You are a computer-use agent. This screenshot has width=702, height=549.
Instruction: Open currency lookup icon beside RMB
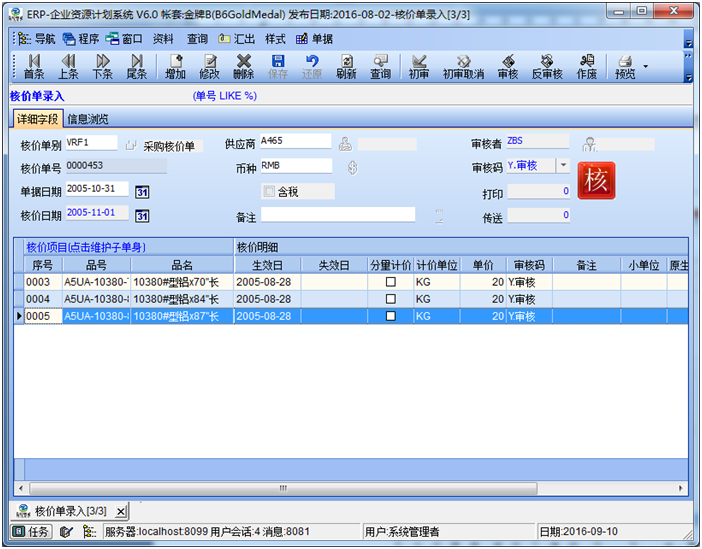[x=353, y=168]
